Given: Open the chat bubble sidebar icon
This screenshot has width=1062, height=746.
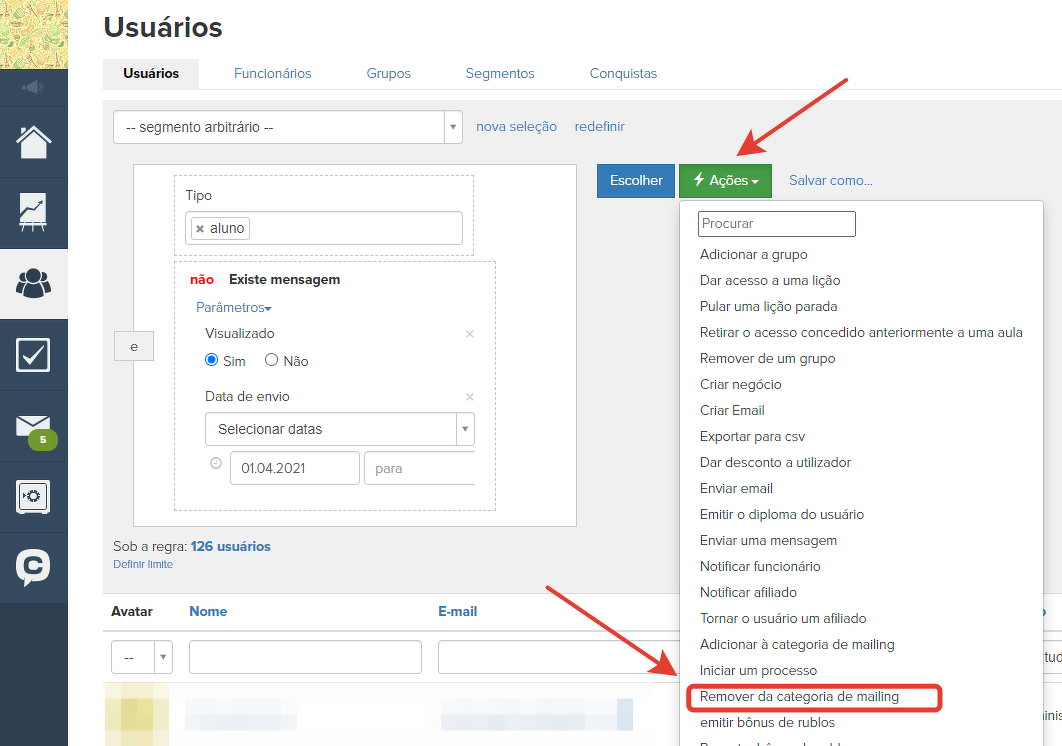Looking at the screenshot, I should click(x=33, y=567).
